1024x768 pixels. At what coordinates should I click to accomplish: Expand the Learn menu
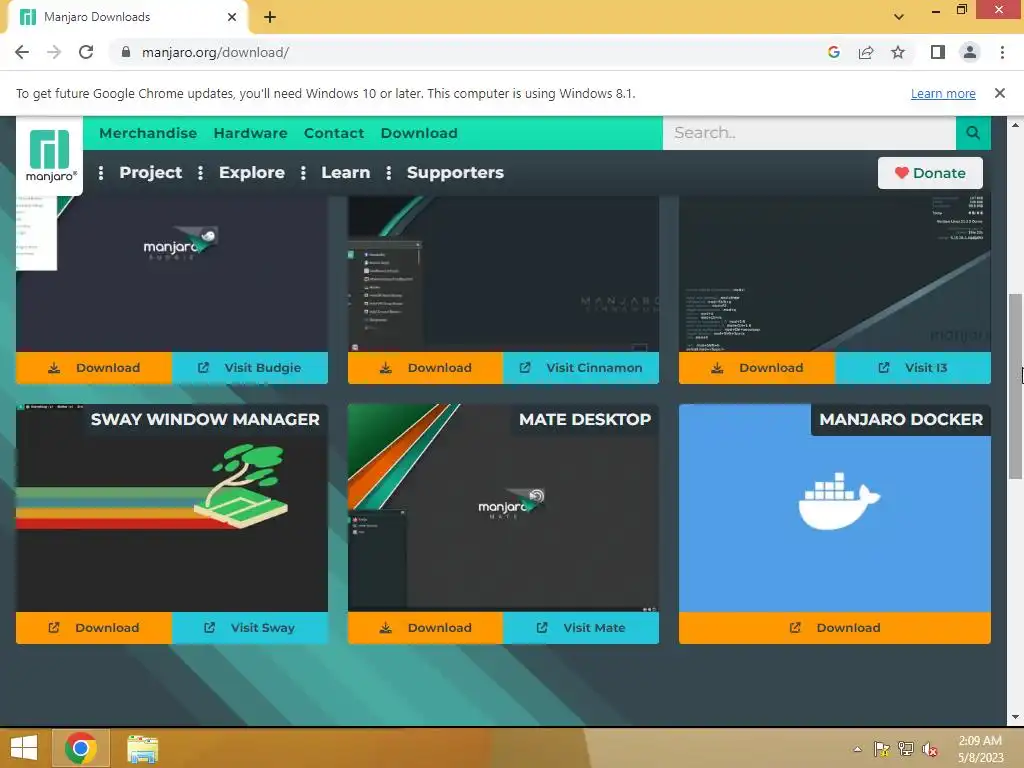point(345,172)
